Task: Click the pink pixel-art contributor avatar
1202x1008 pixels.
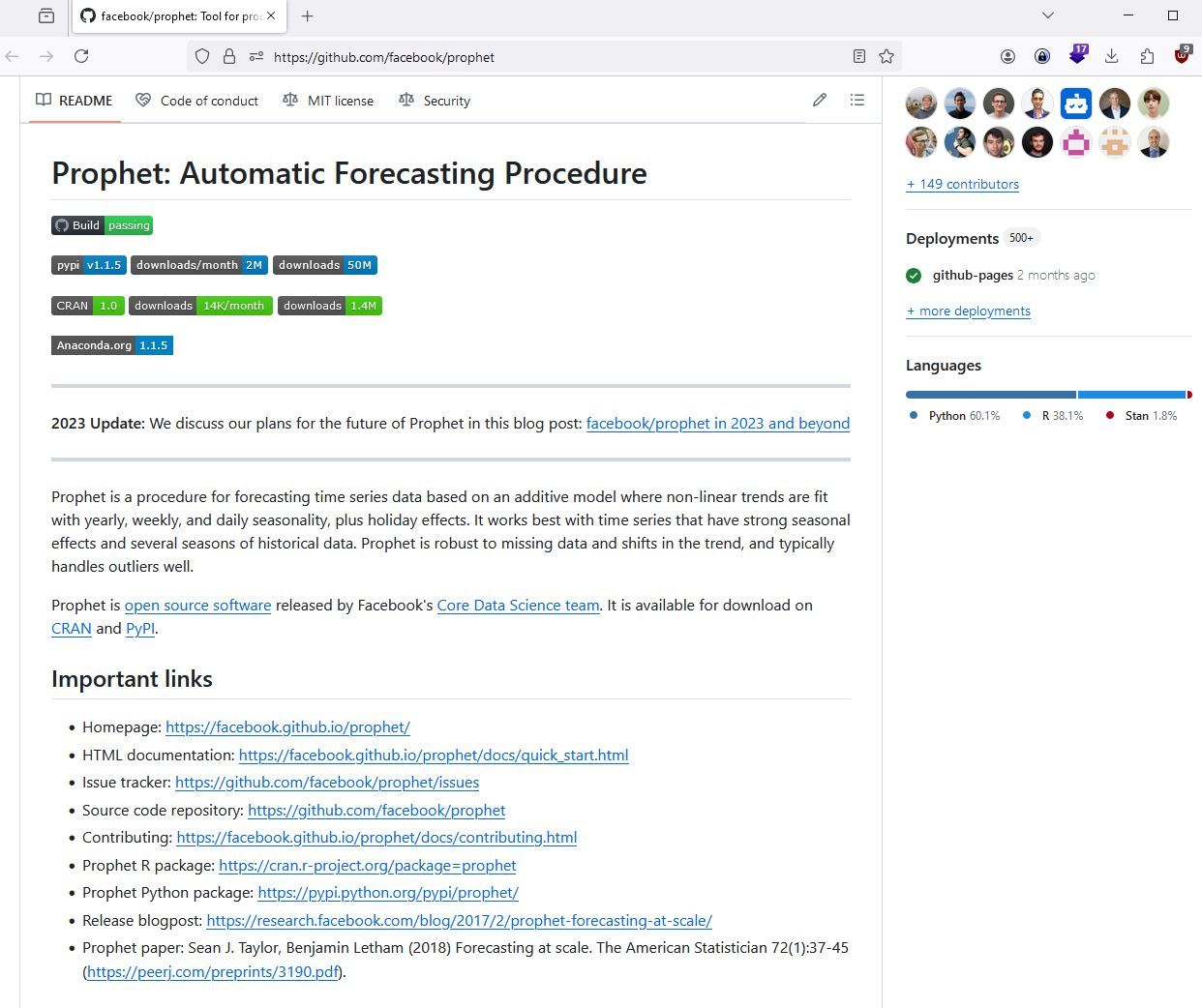Action: coord(1076,142)
